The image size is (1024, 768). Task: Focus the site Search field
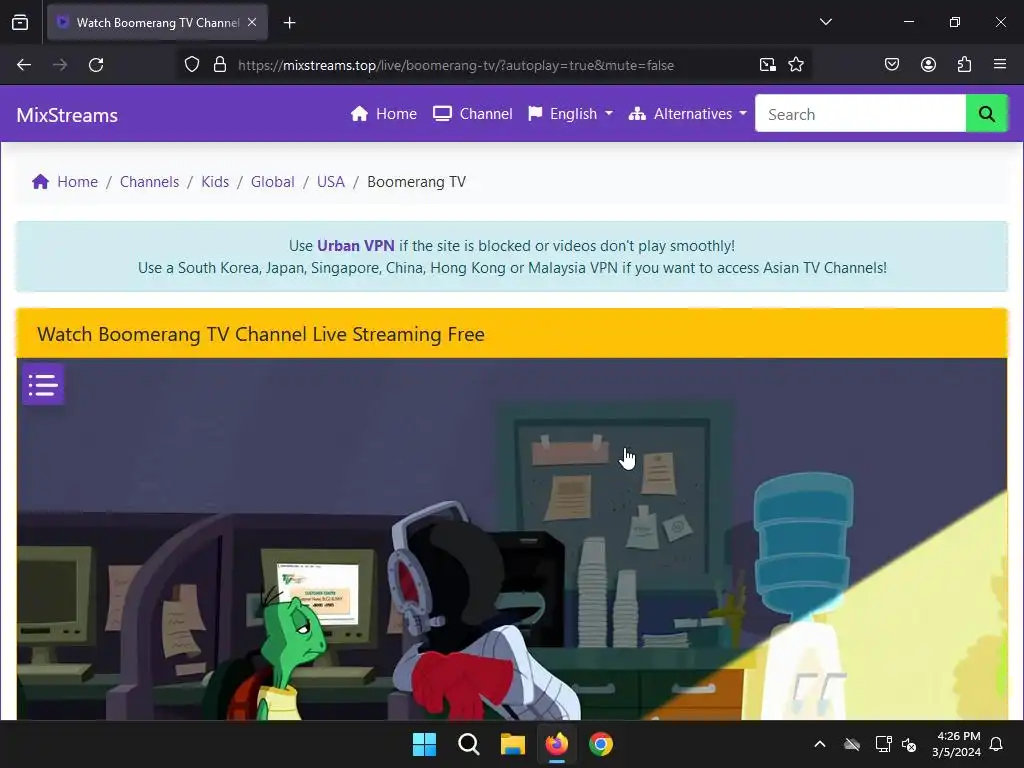coord(860,114)
